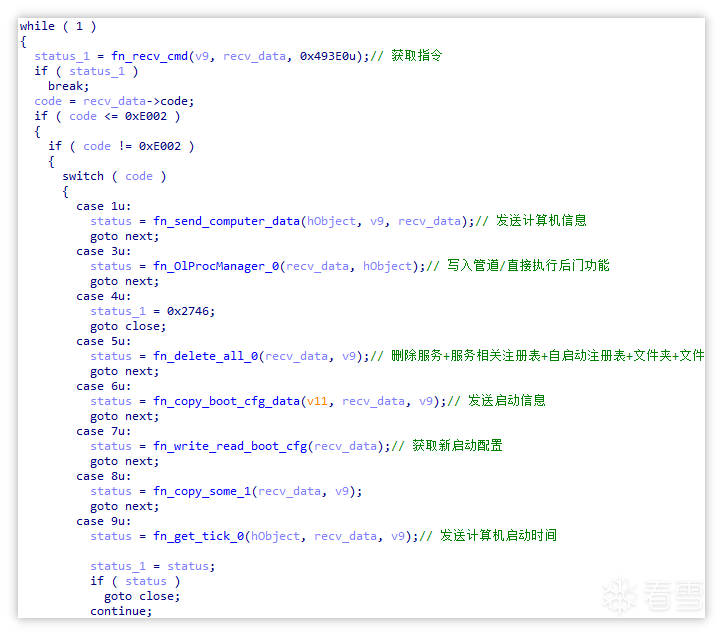Viewport: 723px width, 636px height.
Task: Click 'goto close;' under case 4u
Action: coord(128,326)
